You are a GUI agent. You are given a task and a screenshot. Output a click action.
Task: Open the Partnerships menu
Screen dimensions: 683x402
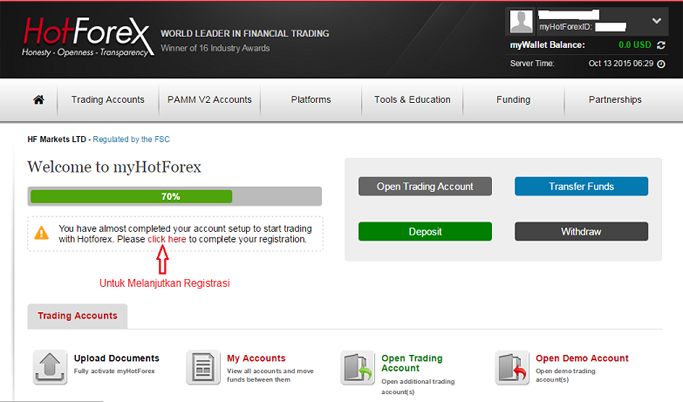tap(615, 100)
